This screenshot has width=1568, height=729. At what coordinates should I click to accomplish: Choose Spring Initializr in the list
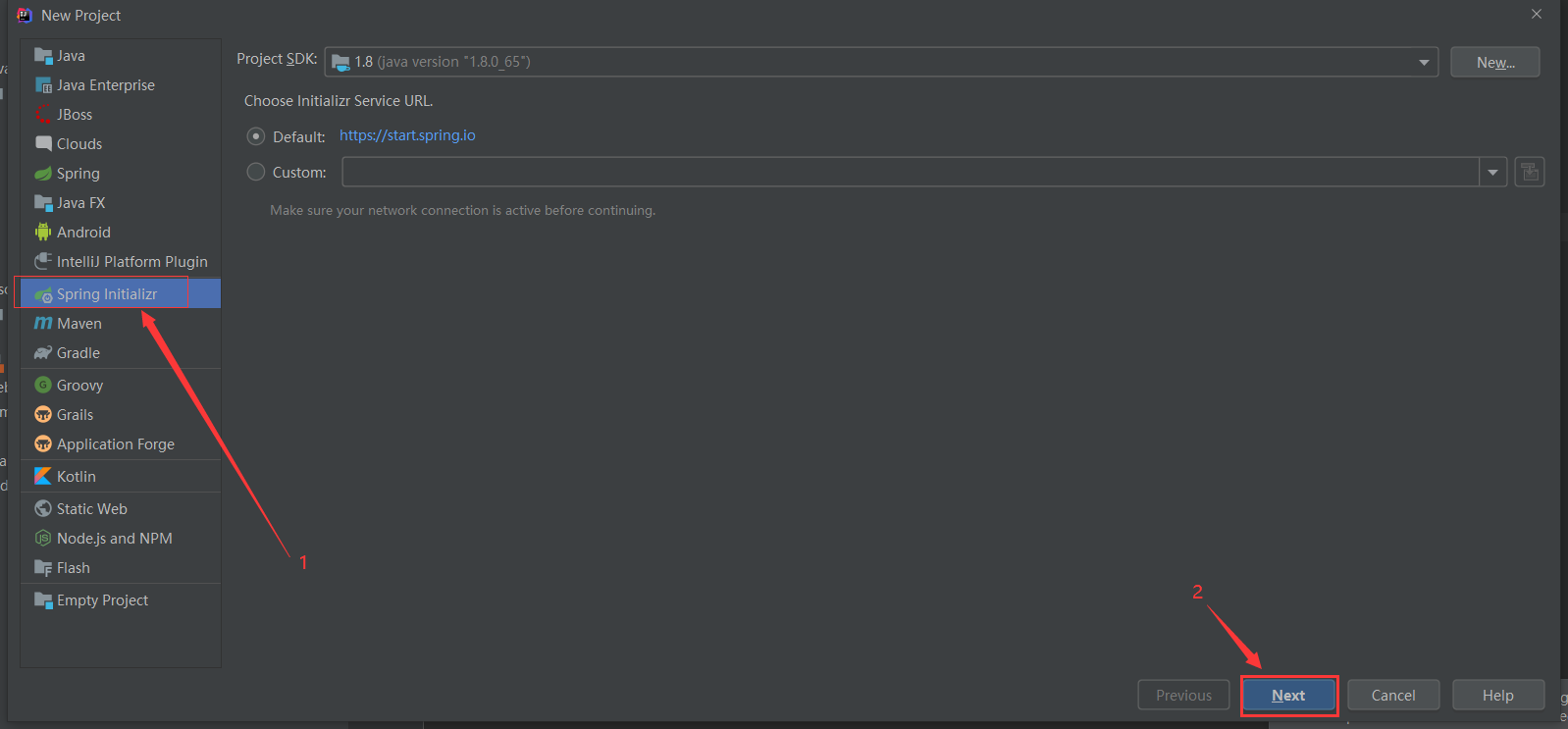click(121, 294)
